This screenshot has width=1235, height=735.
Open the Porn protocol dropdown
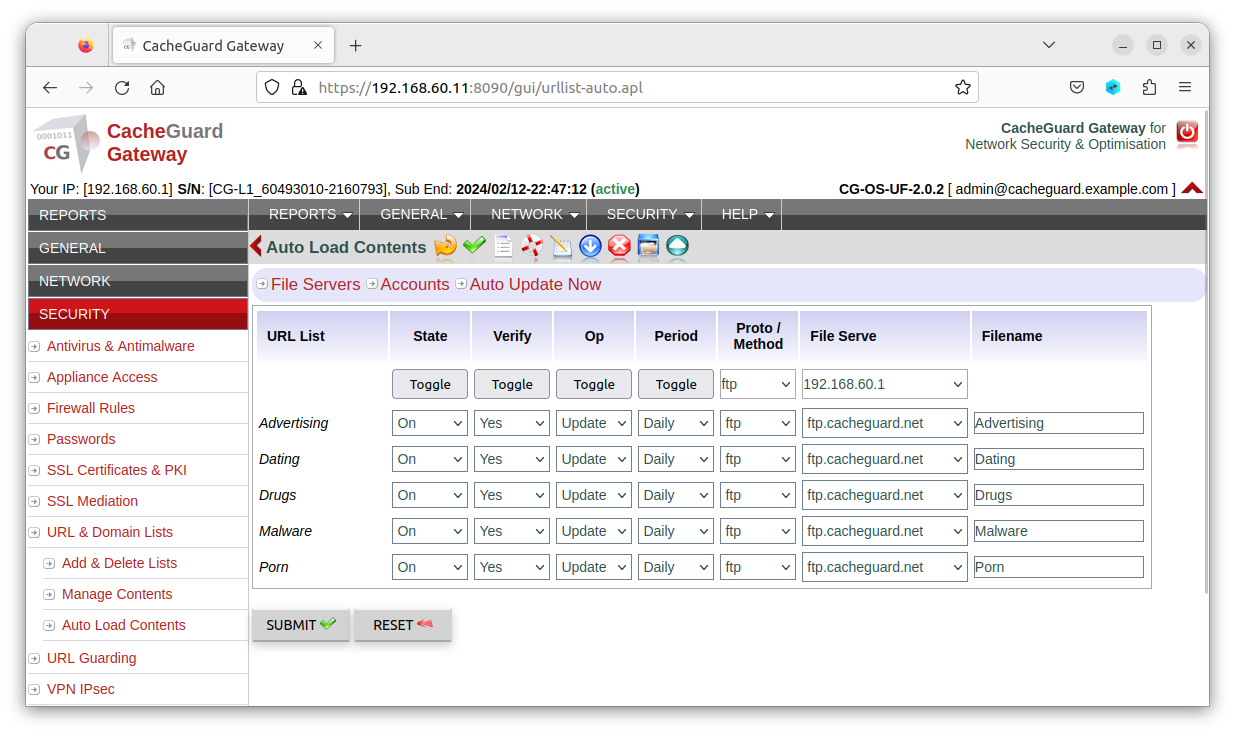click(x=758, y=567)
